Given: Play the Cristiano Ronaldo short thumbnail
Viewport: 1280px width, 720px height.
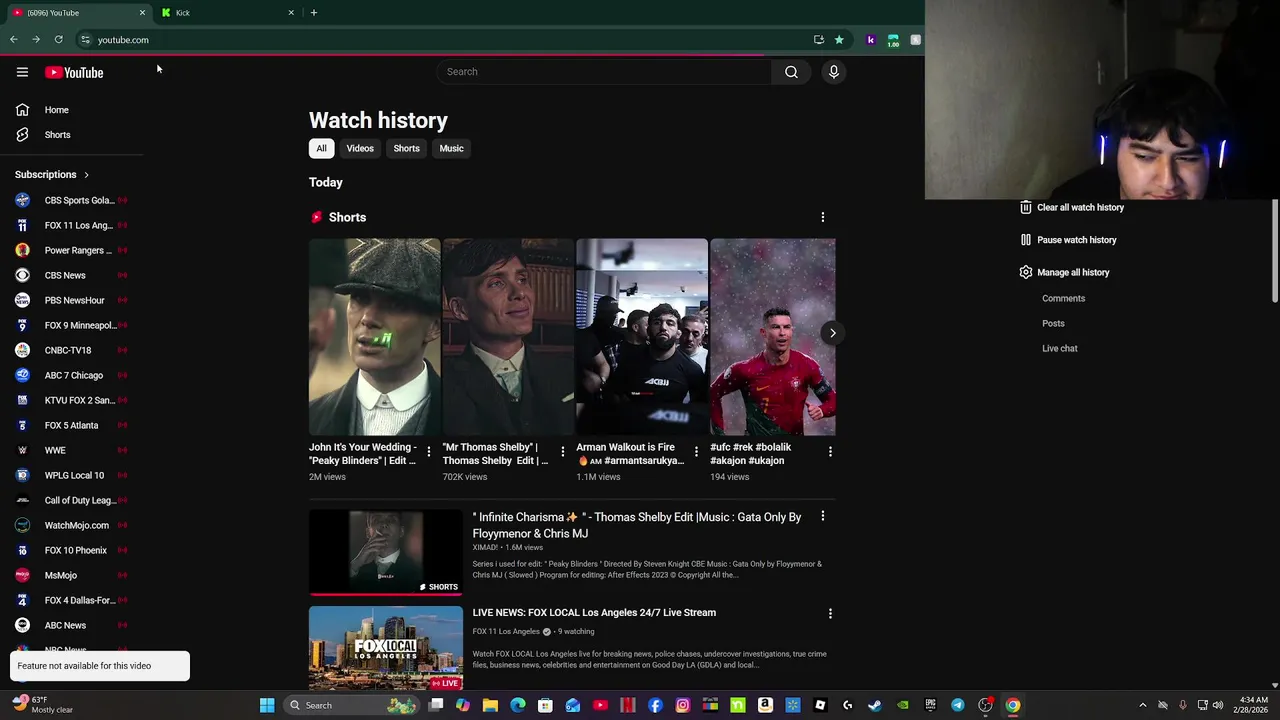Looking at the screenshot, I should coord(773,337).
